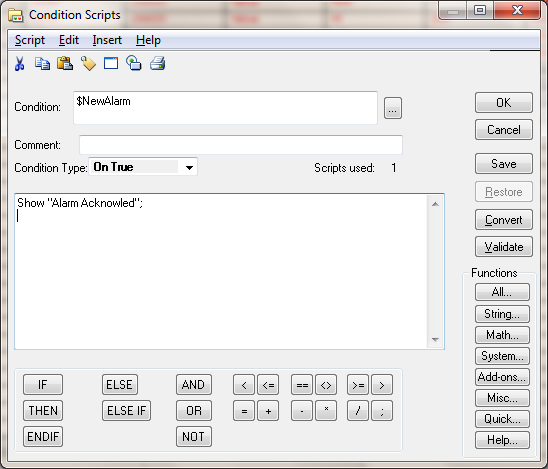Screen dimensions: 548x469
Task: Insert the minus operator
Action: pos(302,411)
